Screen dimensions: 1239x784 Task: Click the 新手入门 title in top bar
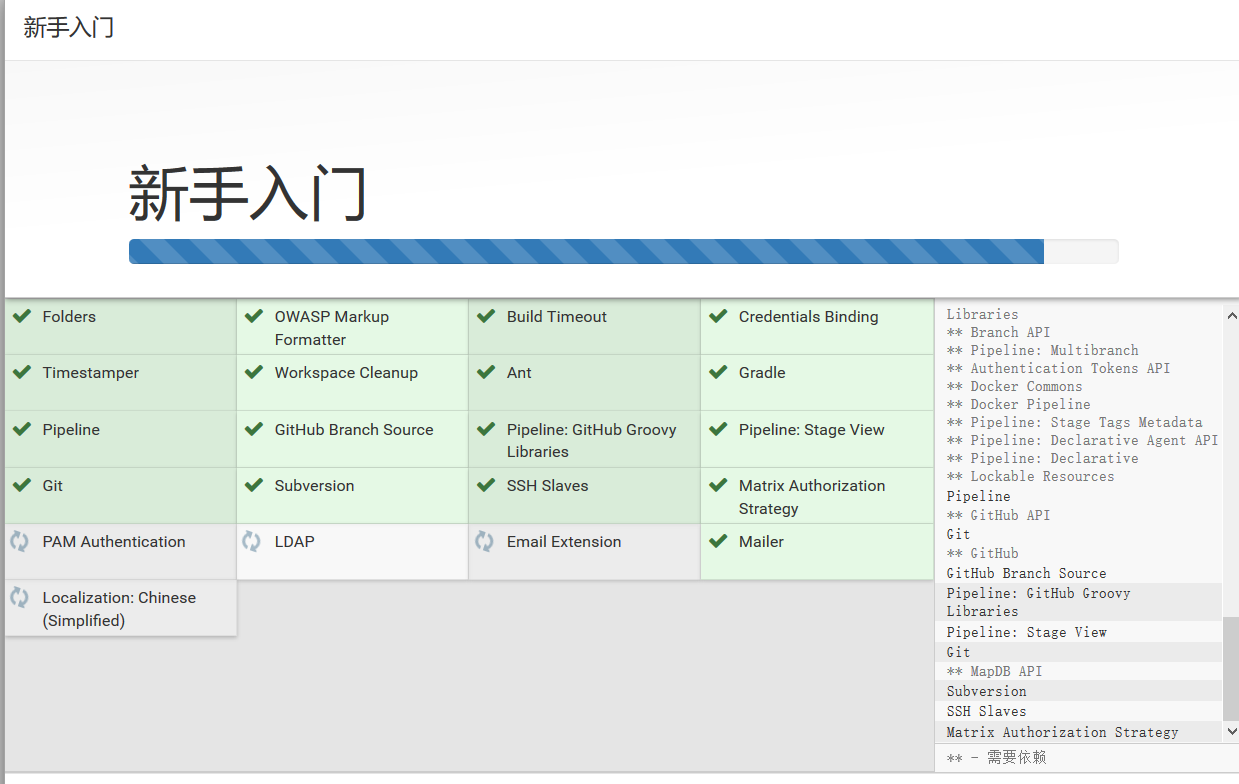click(x=69, y=28)
